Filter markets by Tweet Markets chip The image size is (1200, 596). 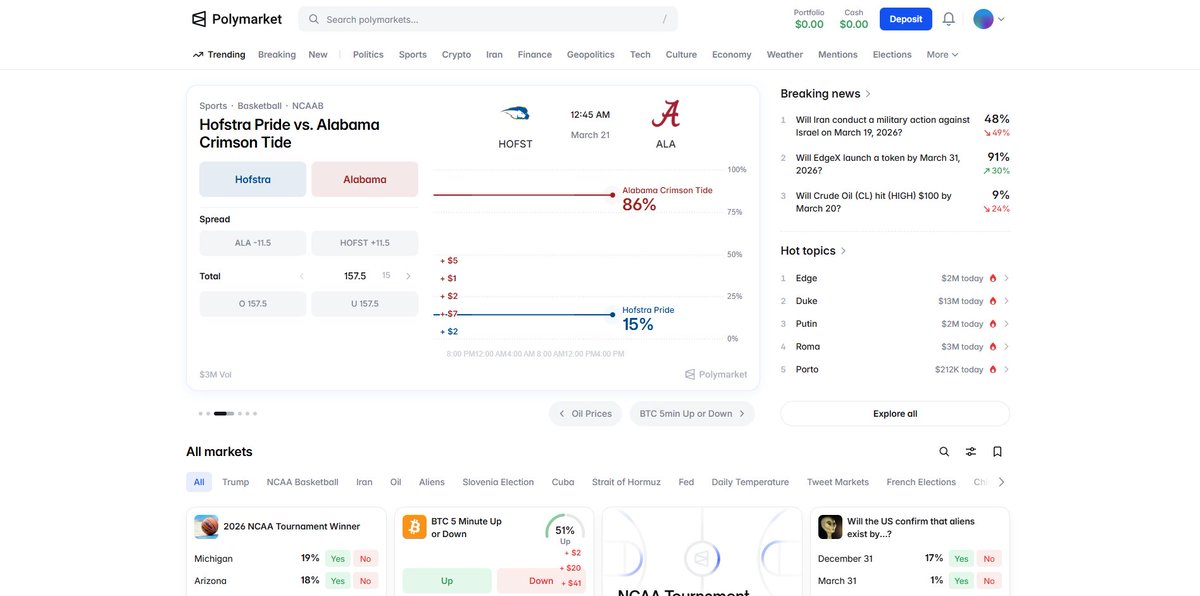[838, 482]
